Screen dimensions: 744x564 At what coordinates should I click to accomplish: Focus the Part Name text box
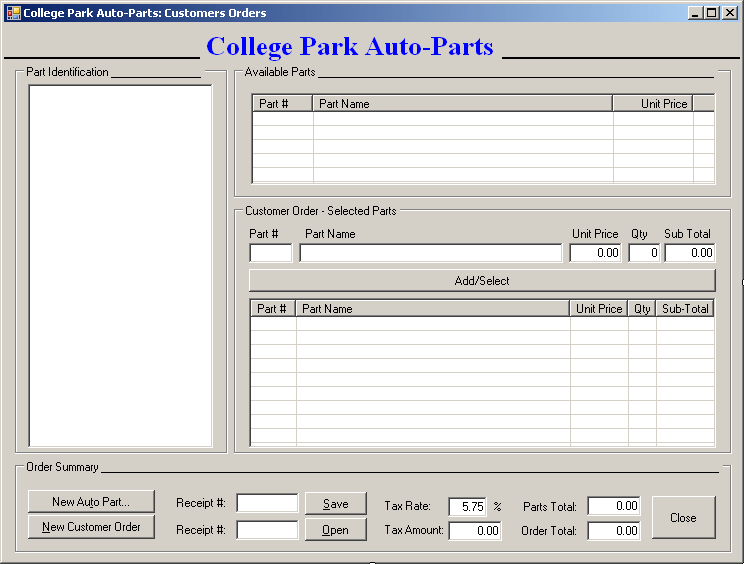tap(431, 253)
